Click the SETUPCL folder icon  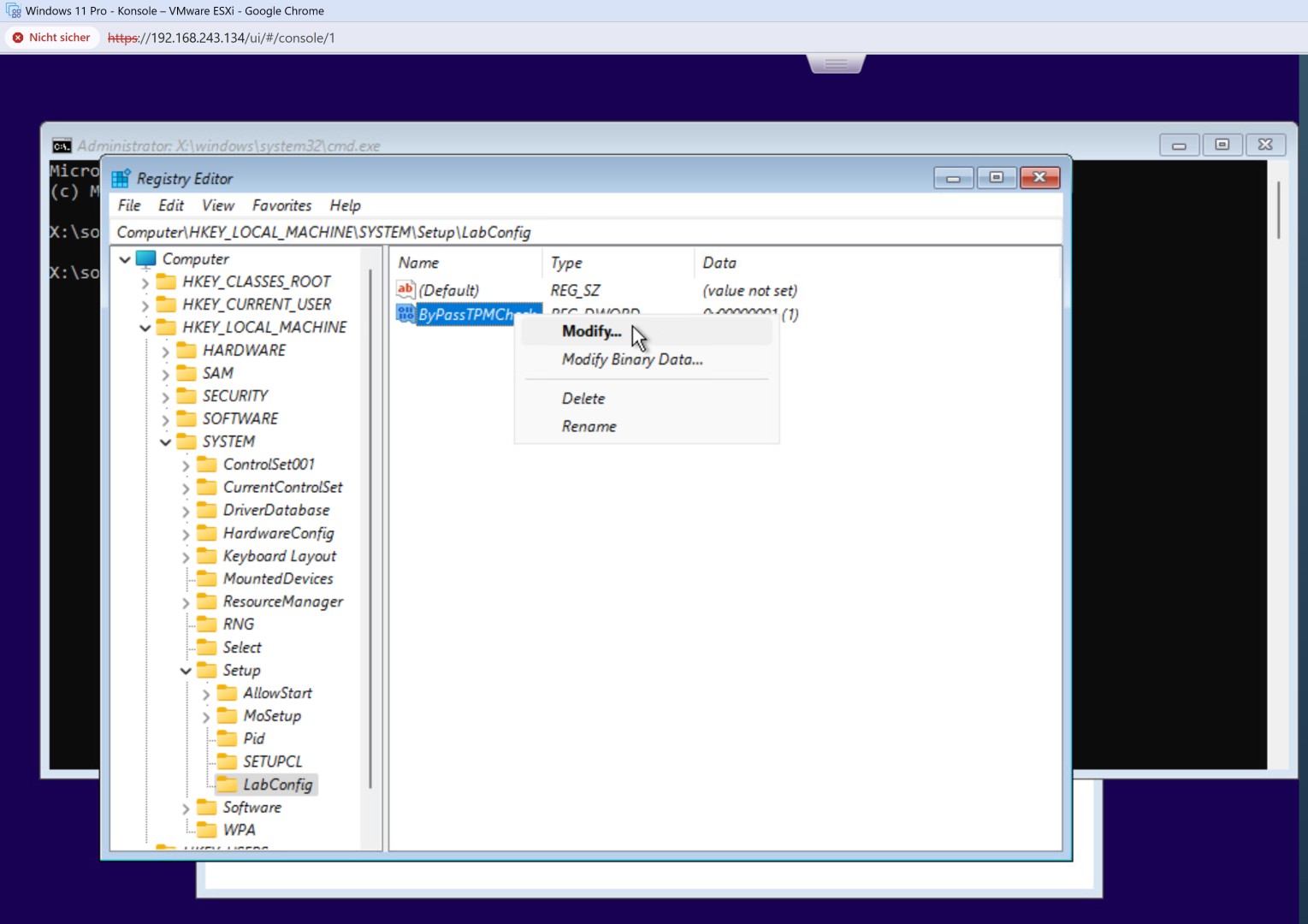[x=228, y=761]
